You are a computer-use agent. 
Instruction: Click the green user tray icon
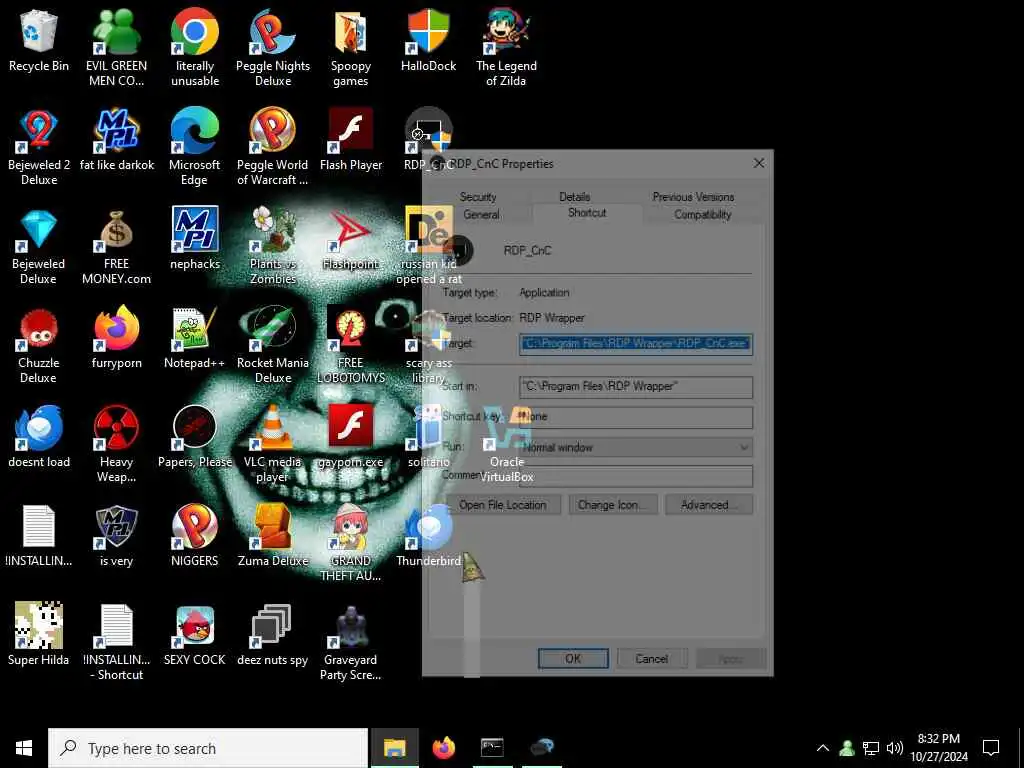(847, 748)
